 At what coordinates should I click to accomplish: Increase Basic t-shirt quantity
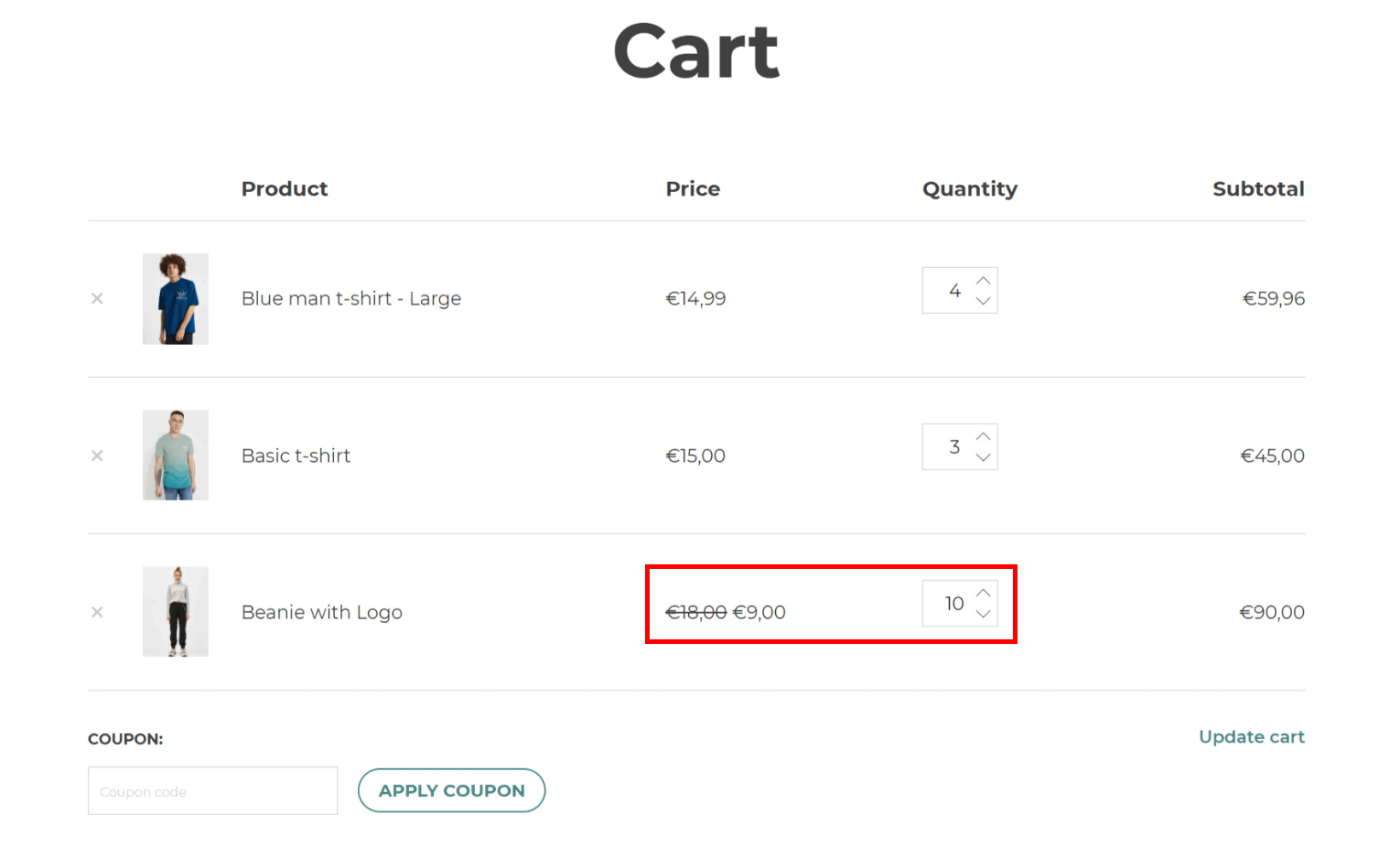pyautogui.click(x=983, y=436)
